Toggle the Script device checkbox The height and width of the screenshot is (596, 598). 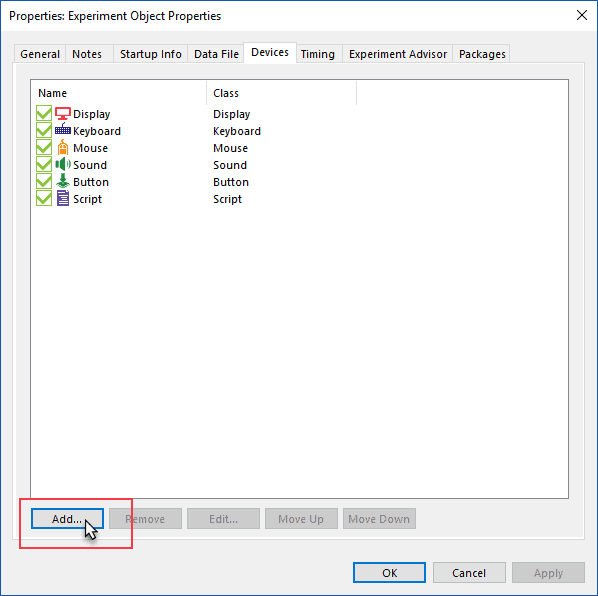coord(44,198)
